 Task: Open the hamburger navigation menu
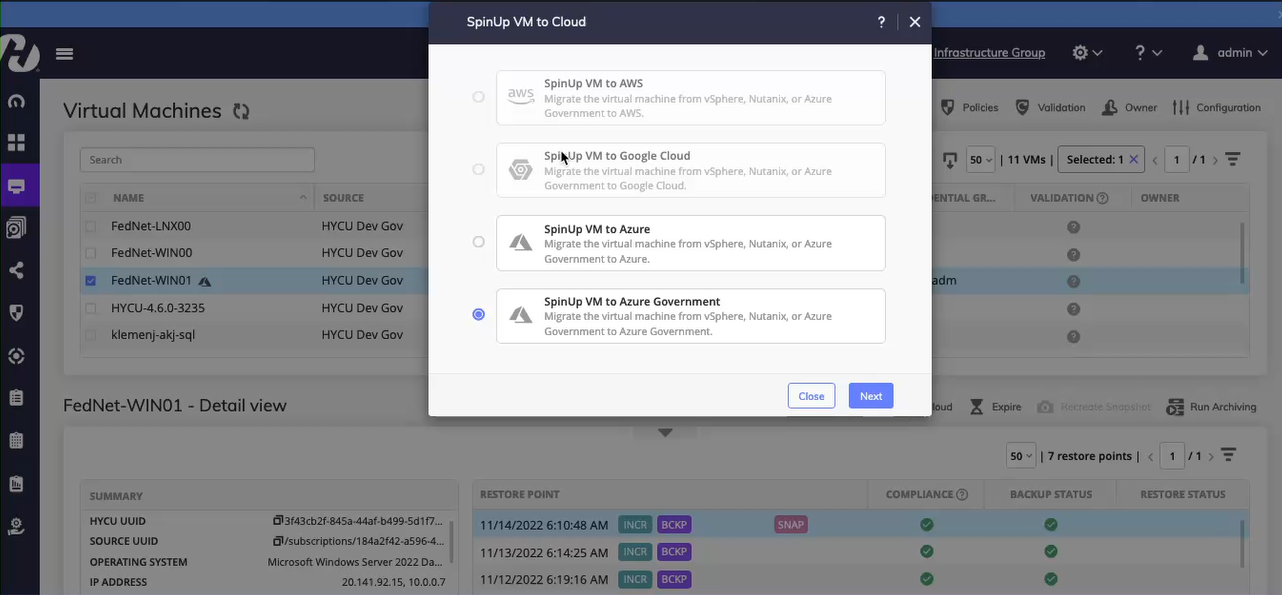pos(64,54)
